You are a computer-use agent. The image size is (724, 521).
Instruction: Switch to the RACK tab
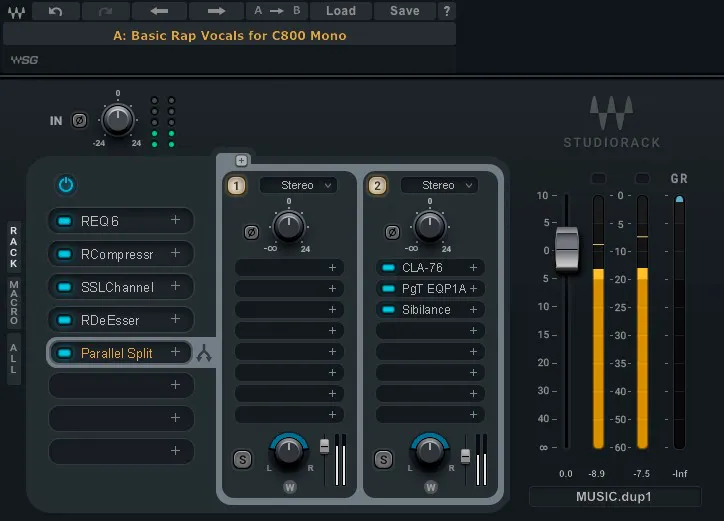[14, 247]
